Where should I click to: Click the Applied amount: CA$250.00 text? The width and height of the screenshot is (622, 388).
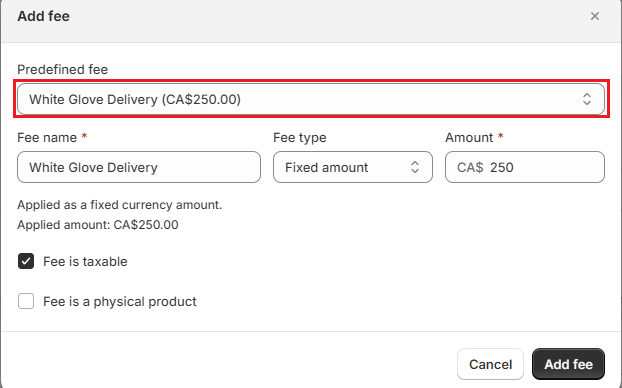coord(98,225)
